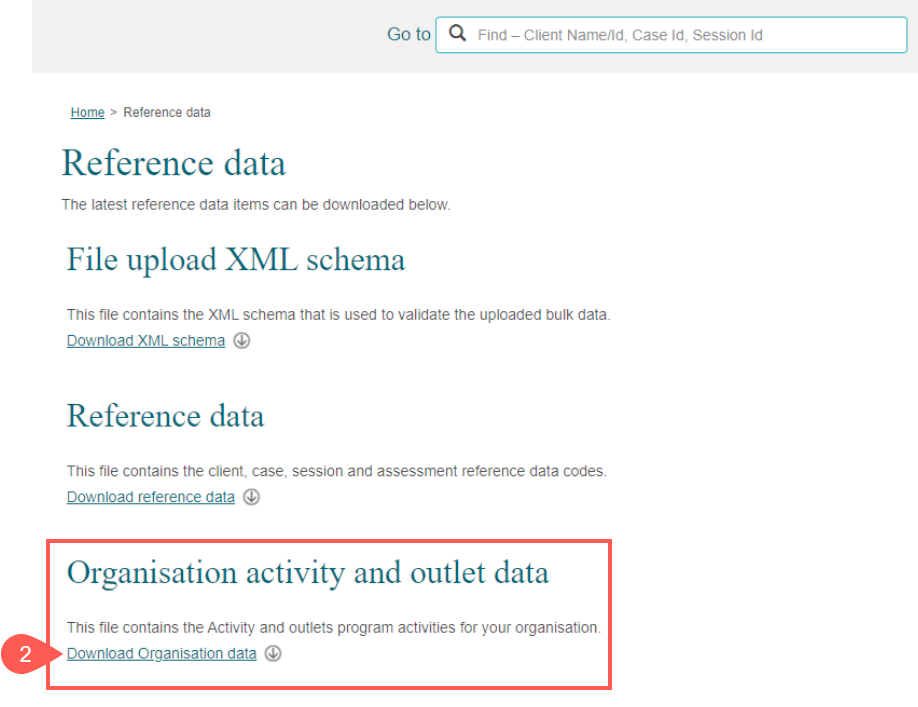Click the red numbered 2 callout badge
The image size is (918, 707).
point(27,655)
